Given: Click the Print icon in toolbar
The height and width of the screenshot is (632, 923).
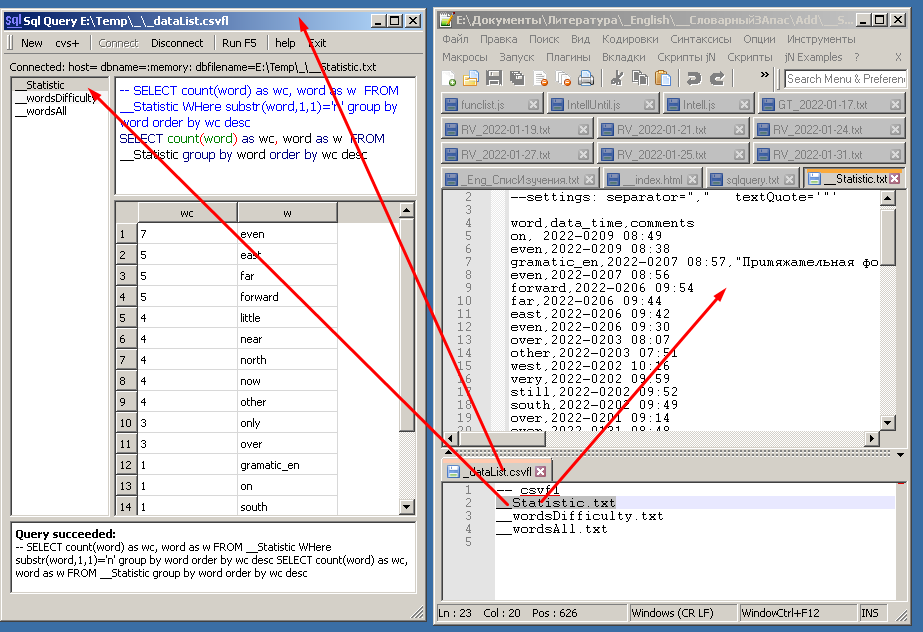Looking at the screenshot, I should pyautogui.click(x=586, y=78).
